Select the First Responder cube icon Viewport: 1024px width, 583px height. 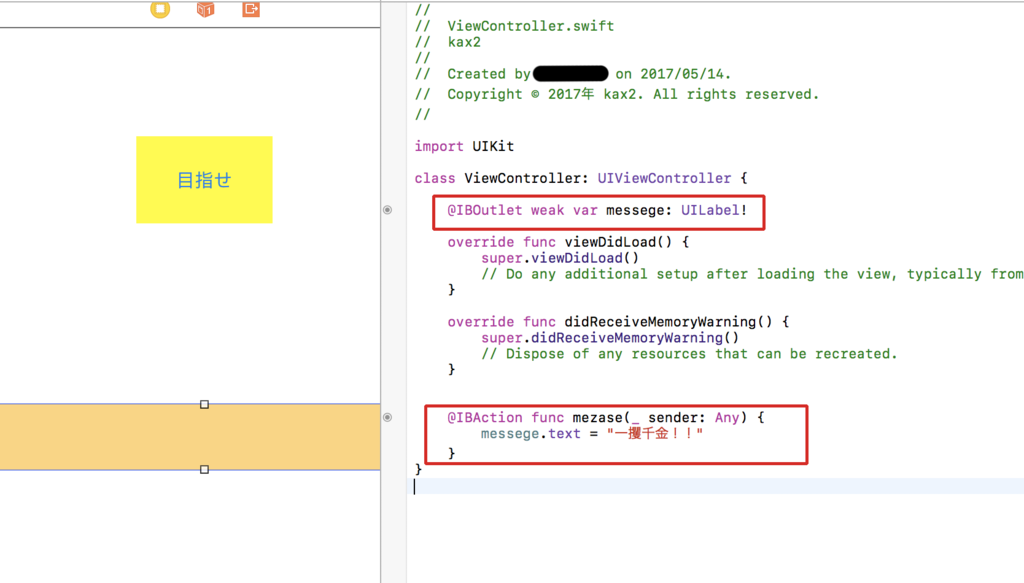[205, 9]
